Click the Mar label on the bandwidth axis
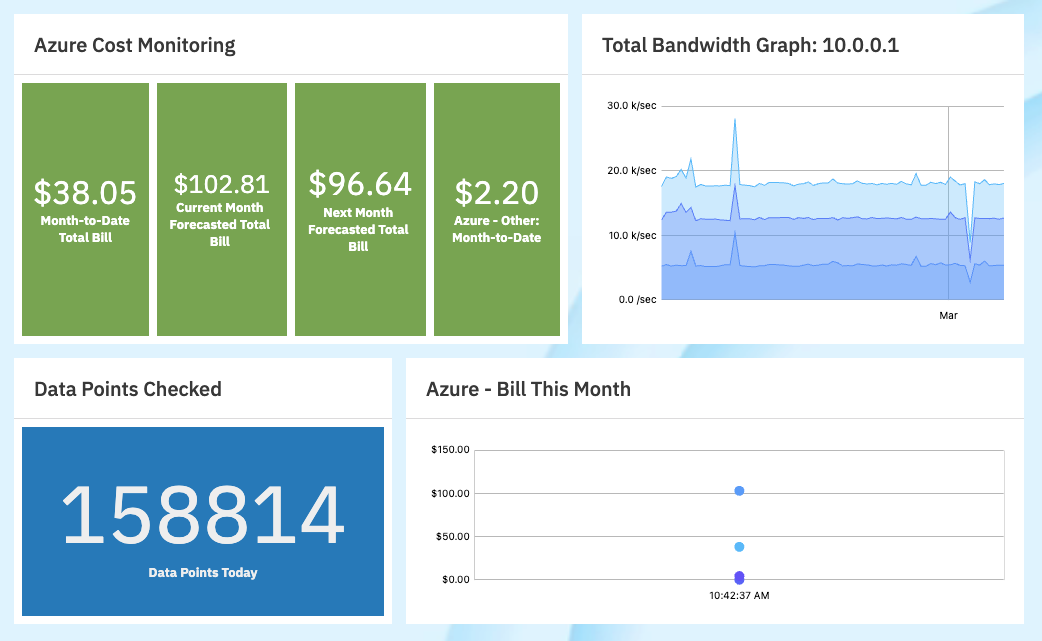1042x641 pixels. [x=948, y=315]
